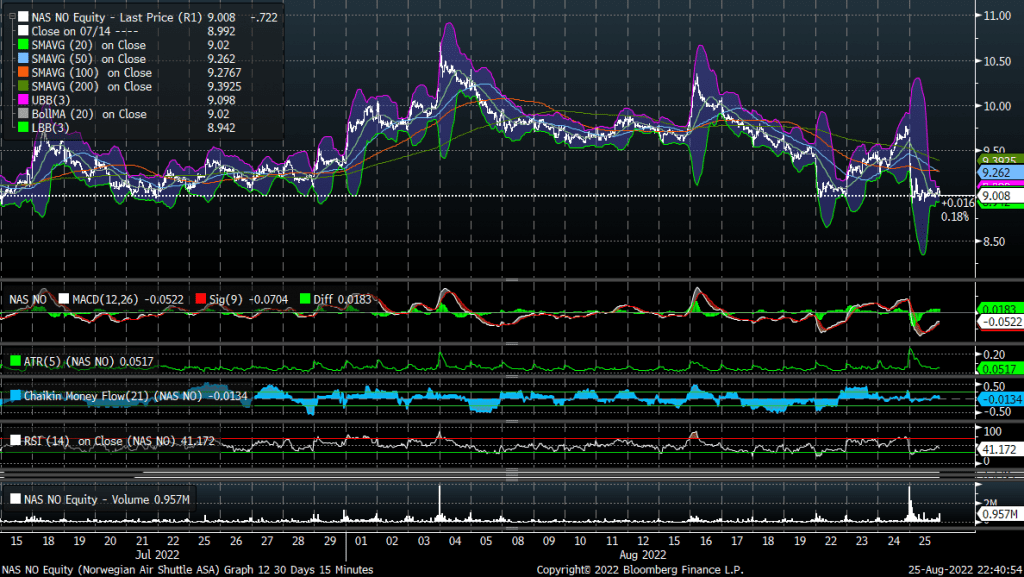Click the 'NAS NO Equity - Volume 0.957M' label

pos(107,499)
